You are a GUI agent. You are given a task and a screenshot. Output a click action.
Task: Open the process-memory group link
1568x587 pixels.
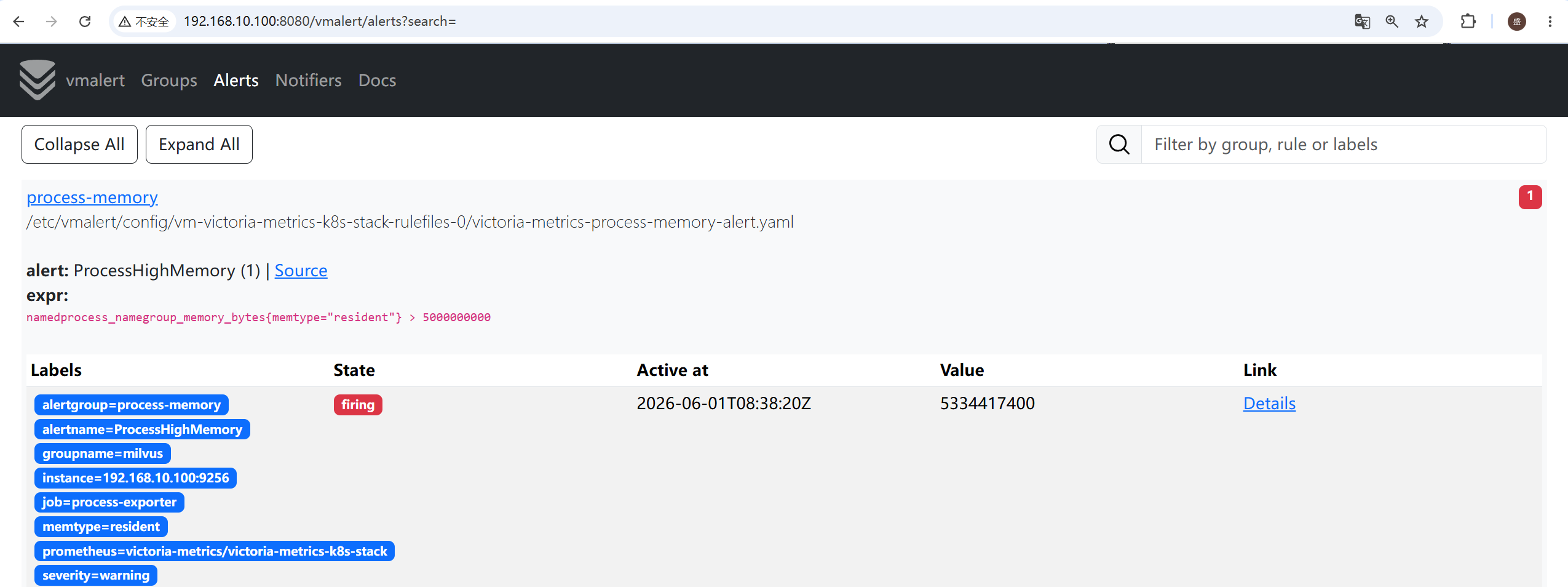92,198
